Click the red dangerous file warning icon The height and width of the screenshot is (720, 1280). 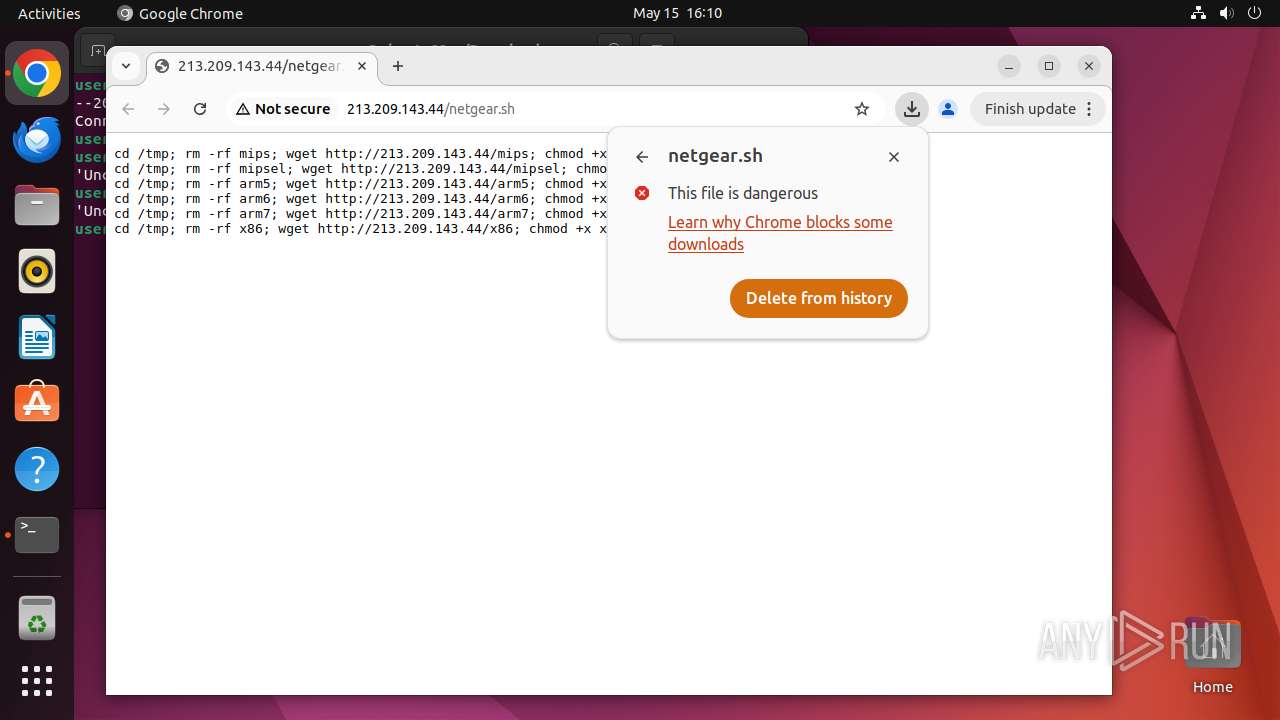[642, 193]
